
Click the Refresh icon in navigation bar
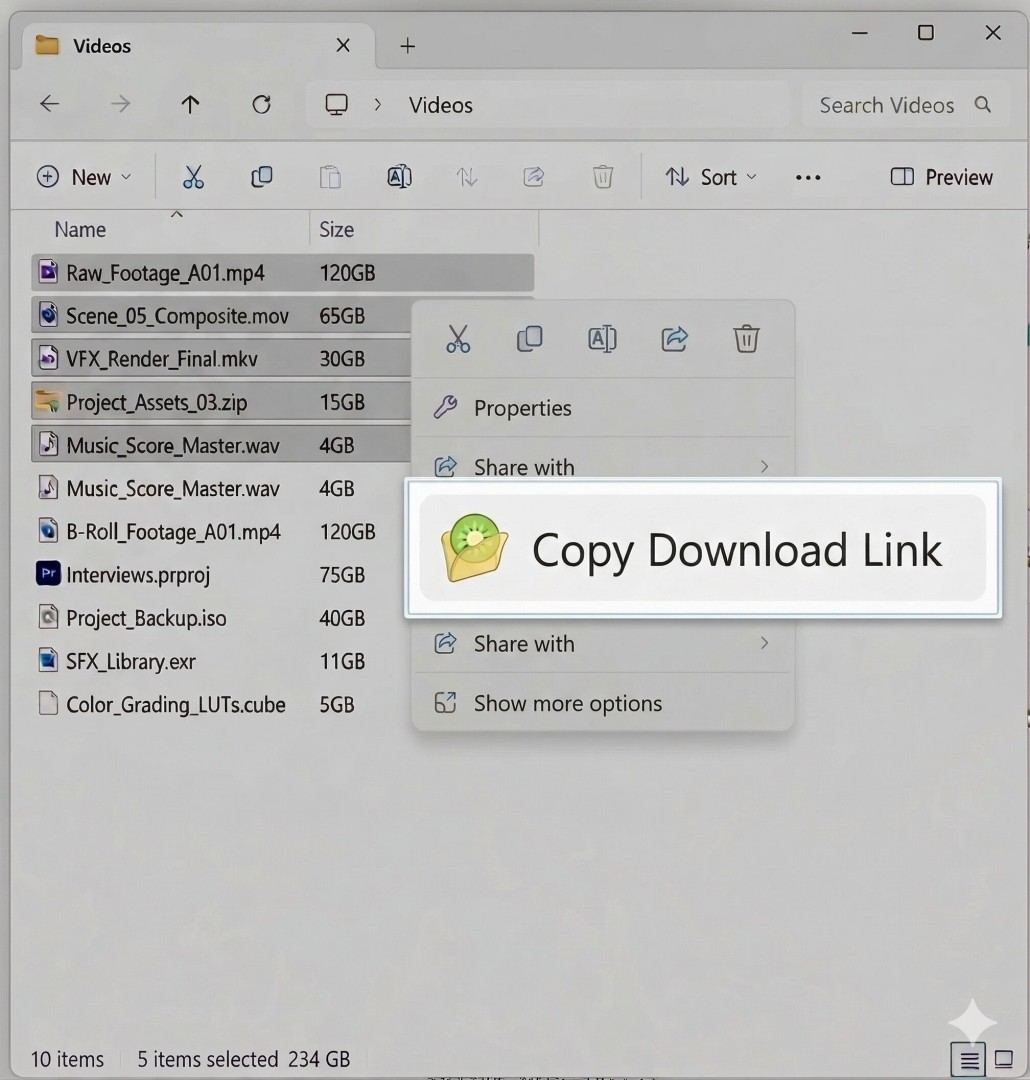(261, 105)
